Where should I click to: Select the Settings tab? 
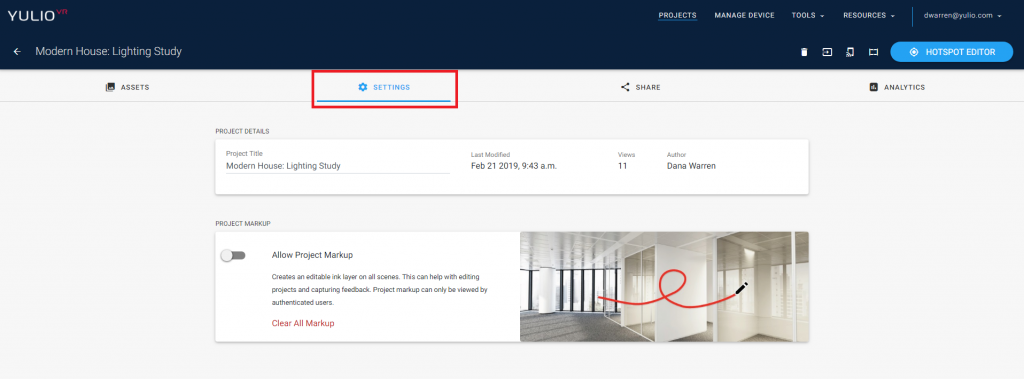click(384, 87)
